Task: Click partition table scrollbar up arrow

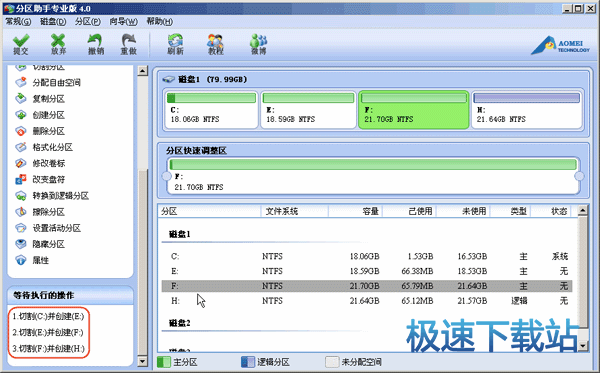Action: pyautogui.click(x=583, y=210)
